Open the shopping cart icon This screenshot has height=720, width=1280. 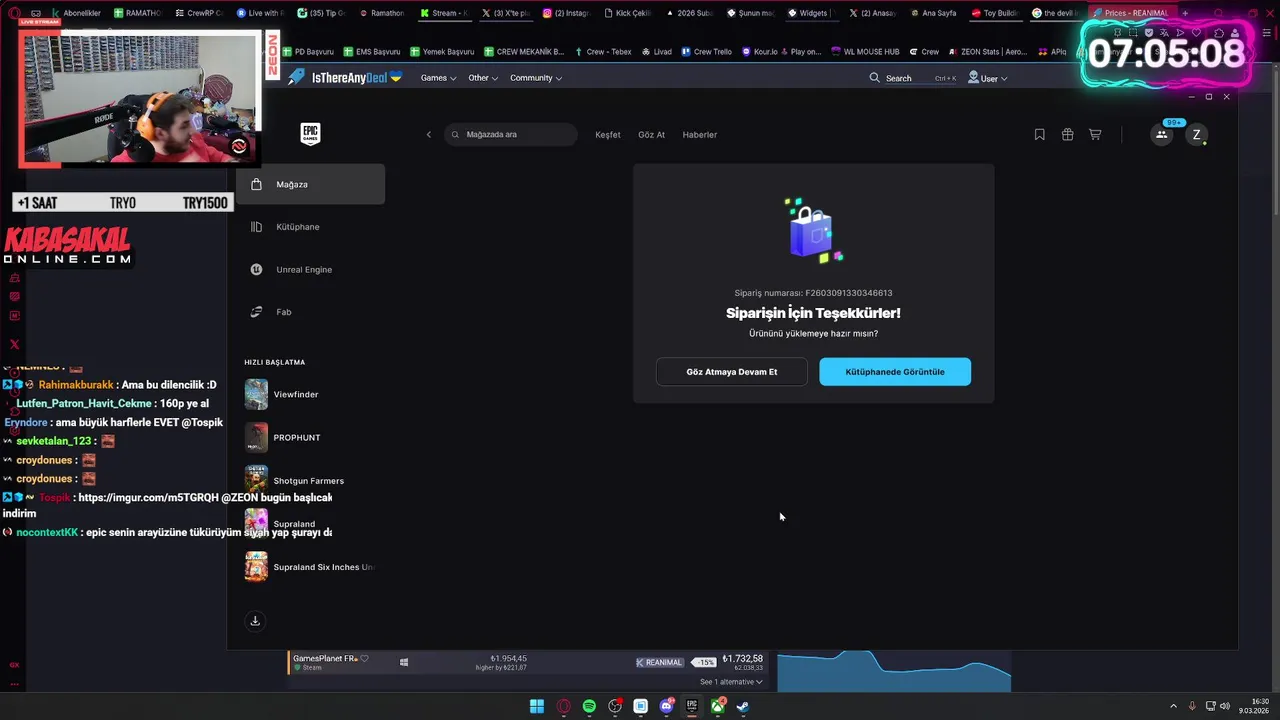point(1095,135)
